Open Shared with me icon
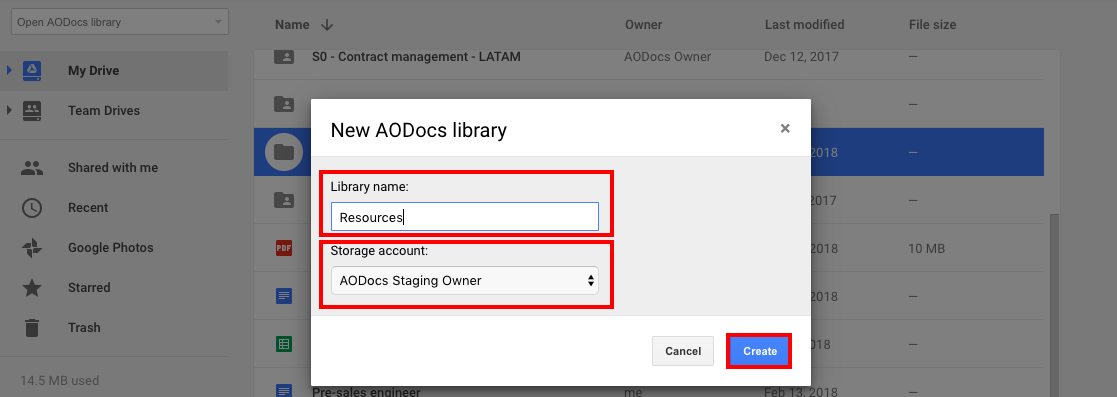The image size is (1117, 397). click(31, 168)
